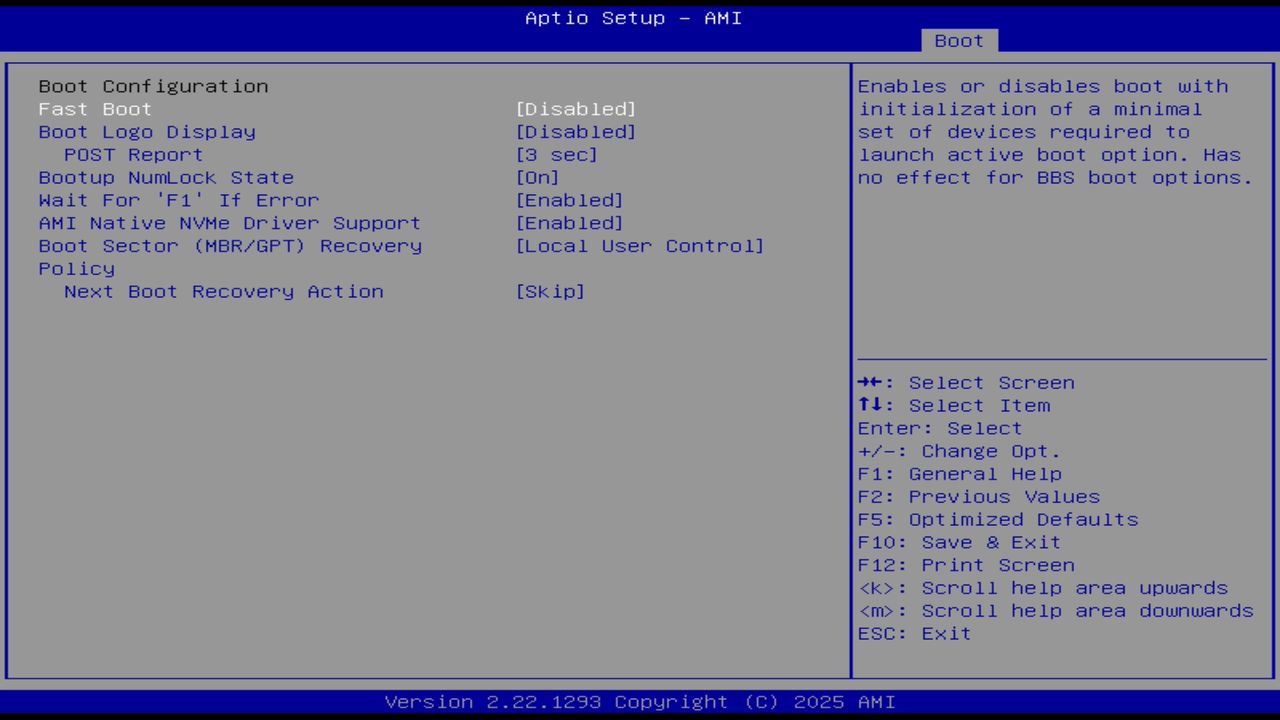The image size is (1280, 720).
Task: Open the [Local User Control] policy selector
Action: [x=640, y=246]
